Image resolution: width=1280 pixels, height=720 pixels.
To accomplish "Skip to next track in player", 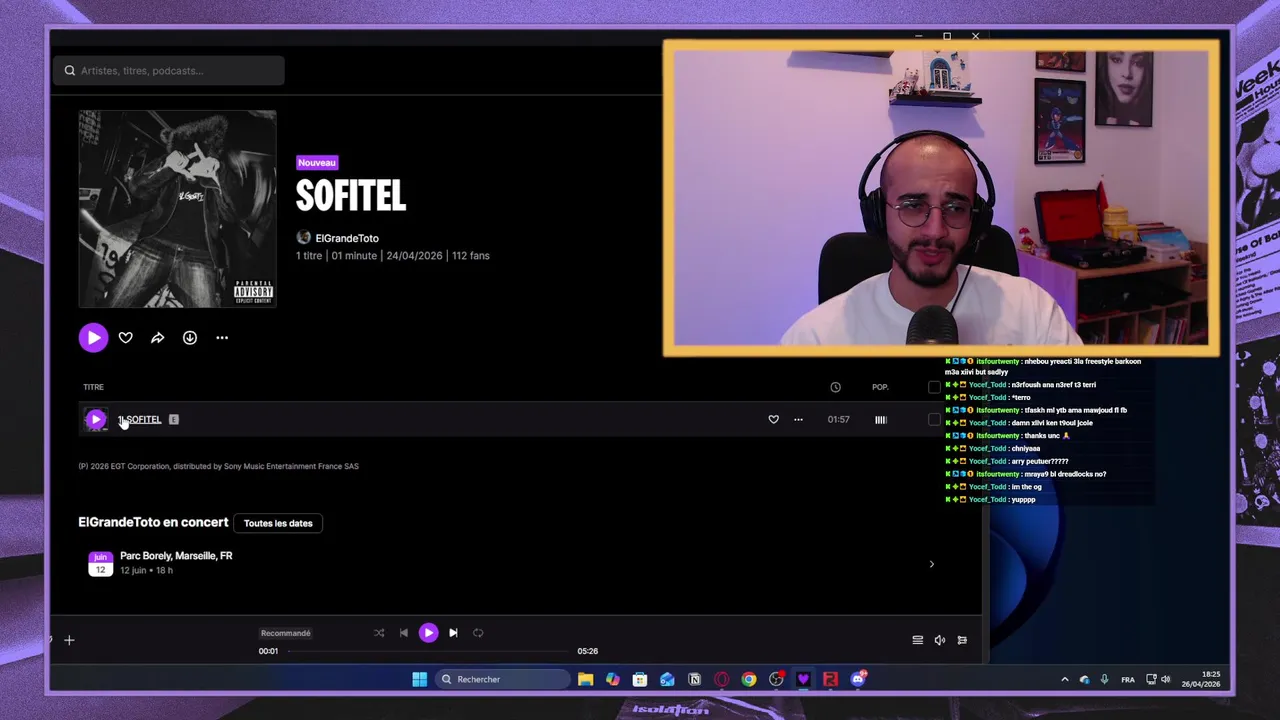I will [453, 633].
